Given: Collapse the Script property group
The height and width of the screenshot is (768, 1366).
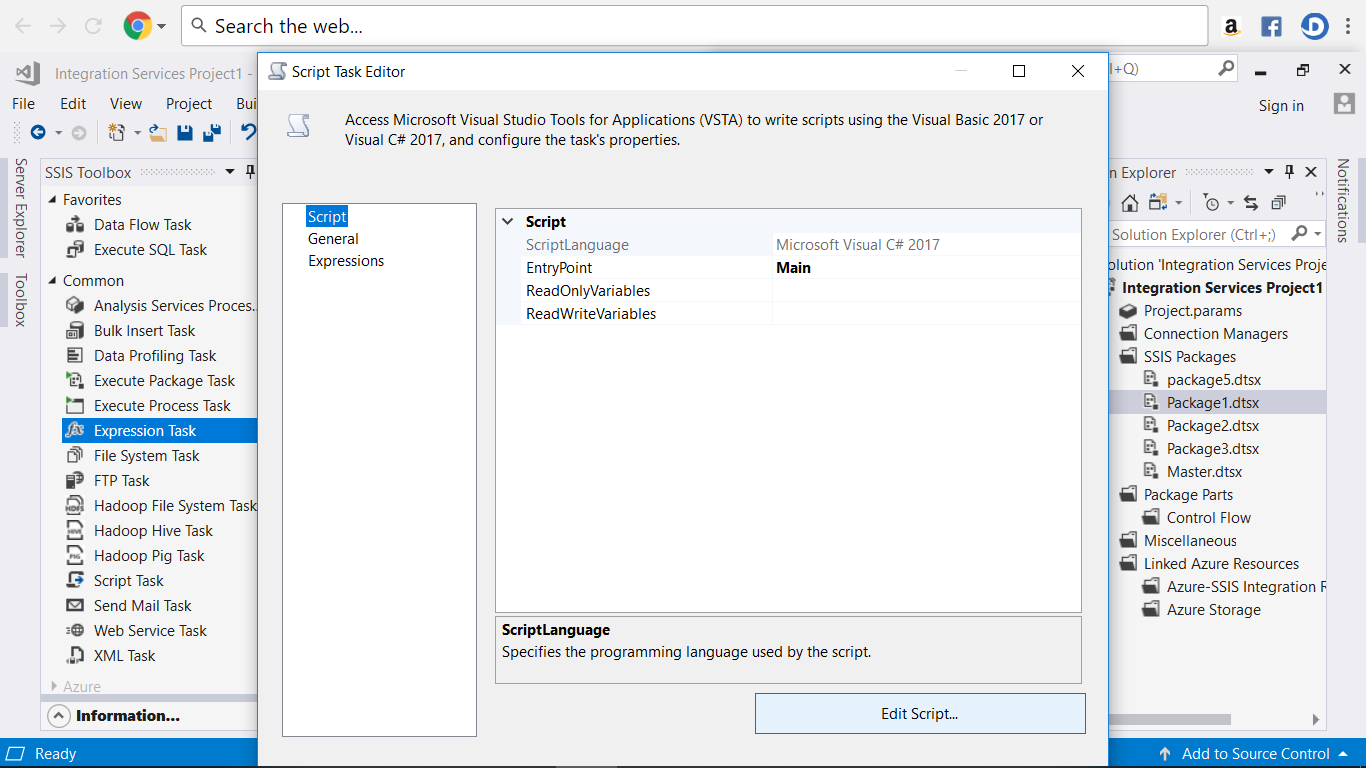Looking at the screenshot, I should tap(508, 221).
